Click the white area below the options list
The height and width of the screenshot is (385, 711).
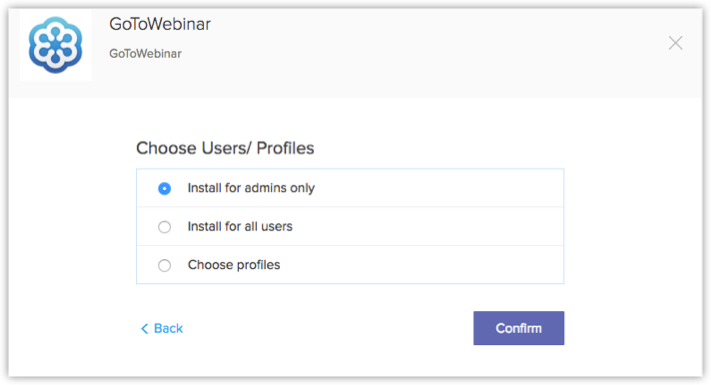click(x=326, y=297)
